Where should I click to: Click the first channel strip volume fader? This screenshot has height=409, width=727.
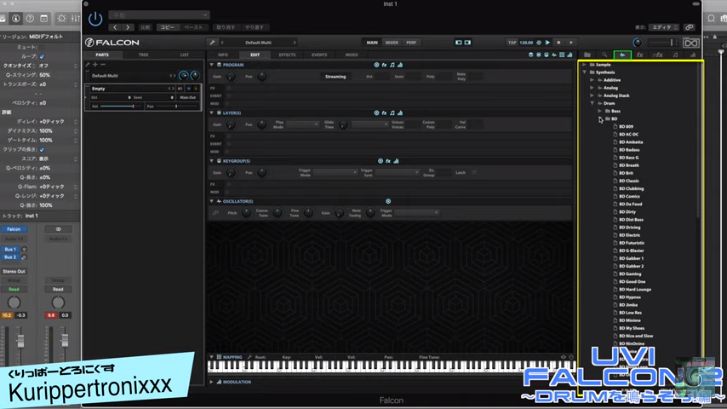20,341
